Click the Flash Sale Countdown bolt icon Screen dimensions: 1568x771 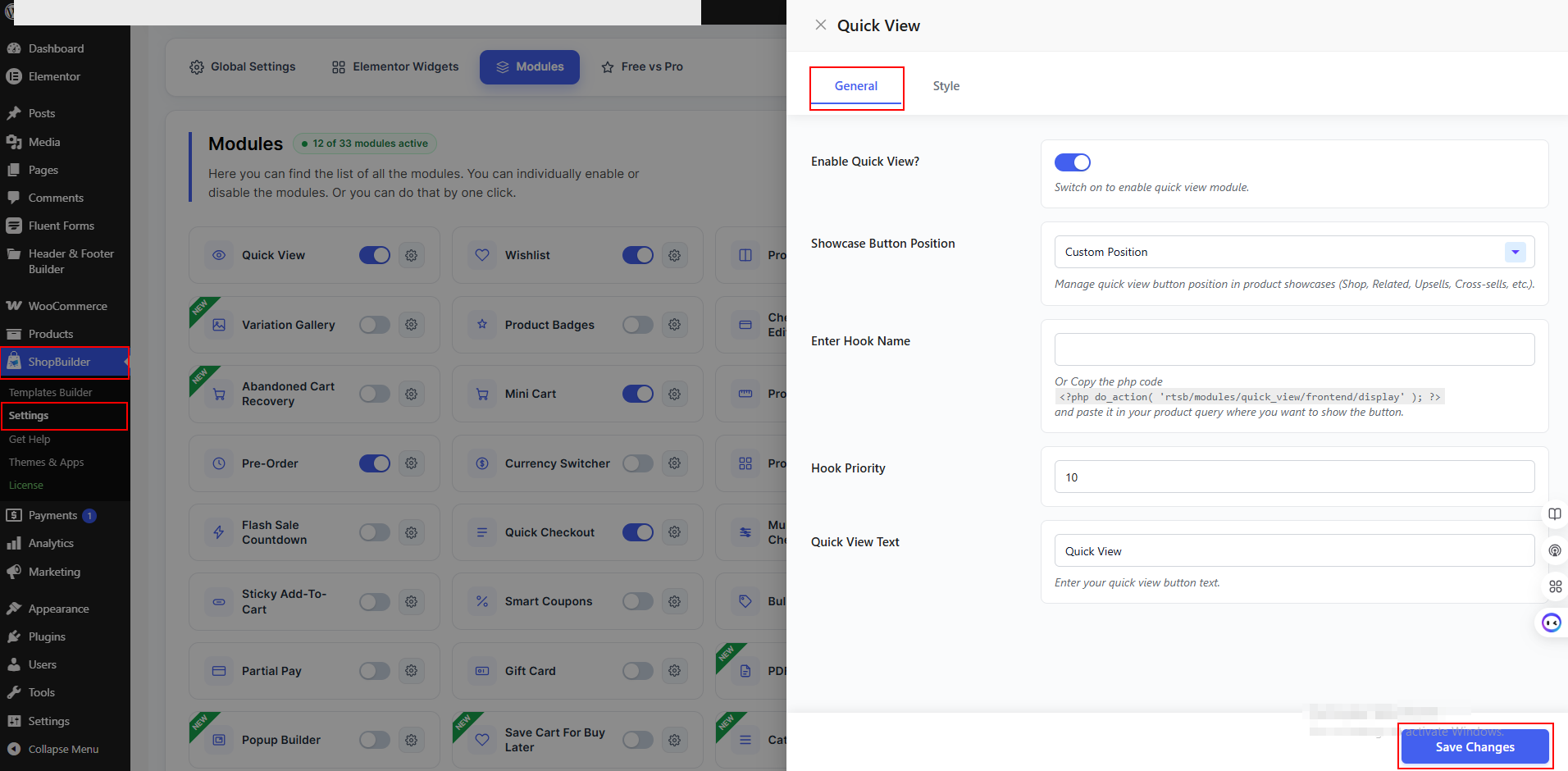219,532
